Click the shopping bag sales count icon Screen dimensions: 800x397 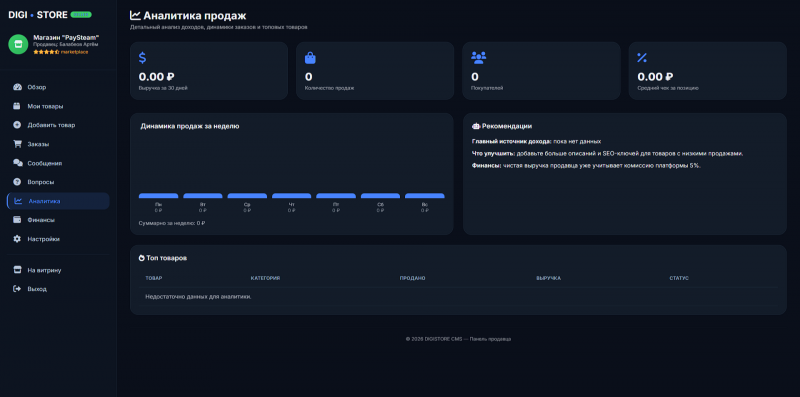click(310, 58)
